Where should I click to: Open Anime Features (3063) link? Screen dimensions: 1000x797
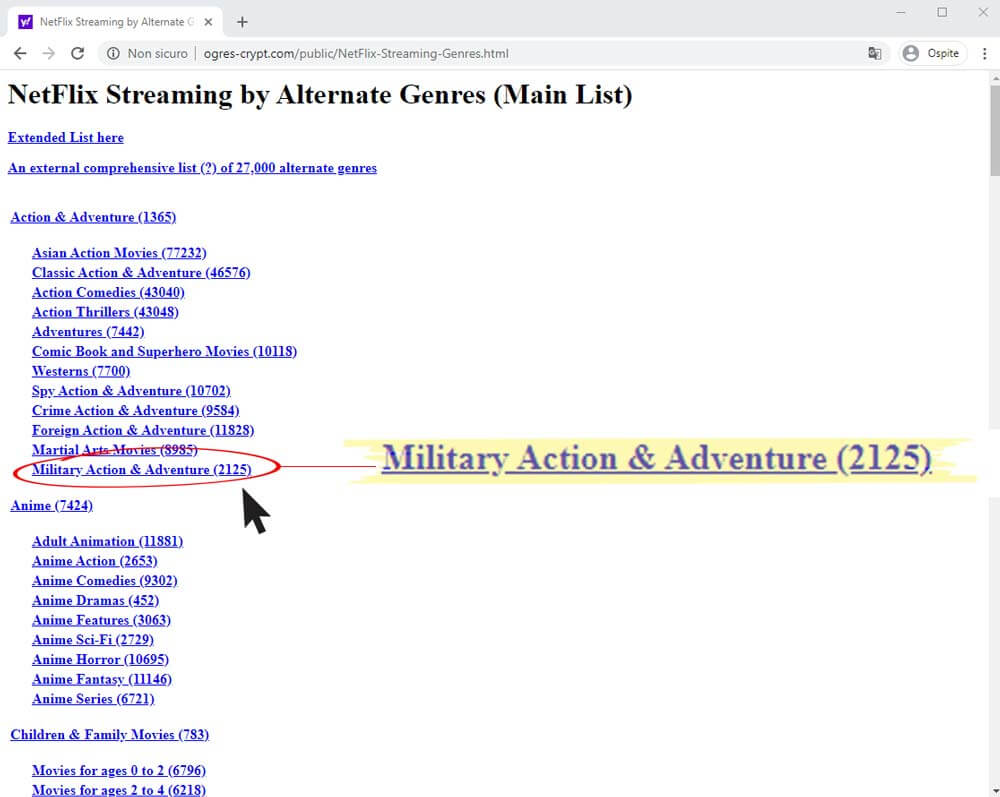pyautogui.click(x=101, y=621)
